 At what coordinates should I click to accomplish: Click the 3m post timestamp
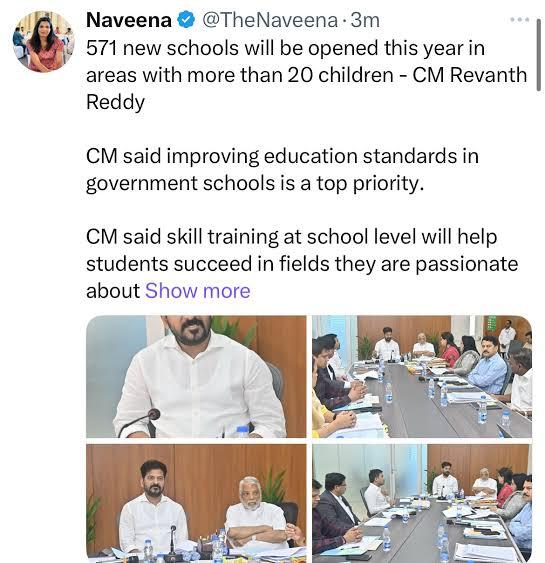[365, 20]
